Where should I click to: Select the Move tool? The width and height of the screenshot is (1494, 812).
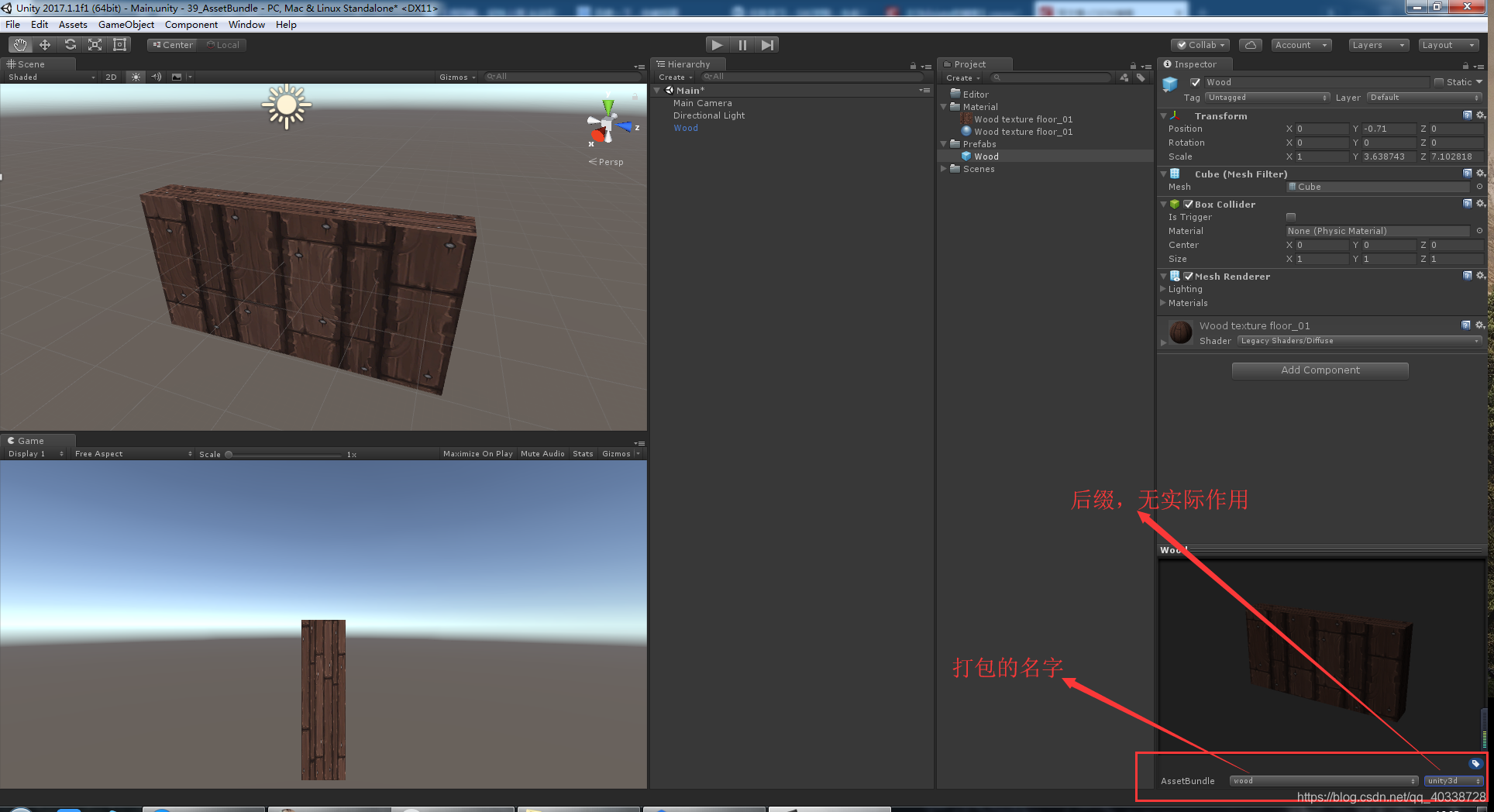coord(44,44)
